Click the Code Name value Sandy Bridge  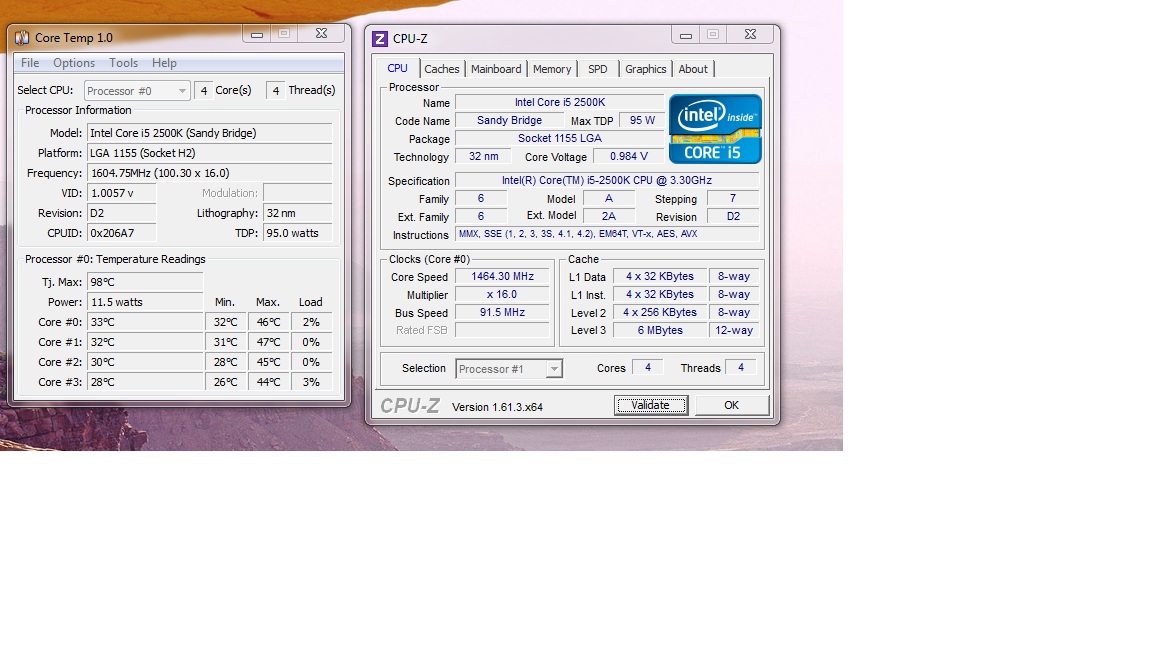click(x=509, y=120)
